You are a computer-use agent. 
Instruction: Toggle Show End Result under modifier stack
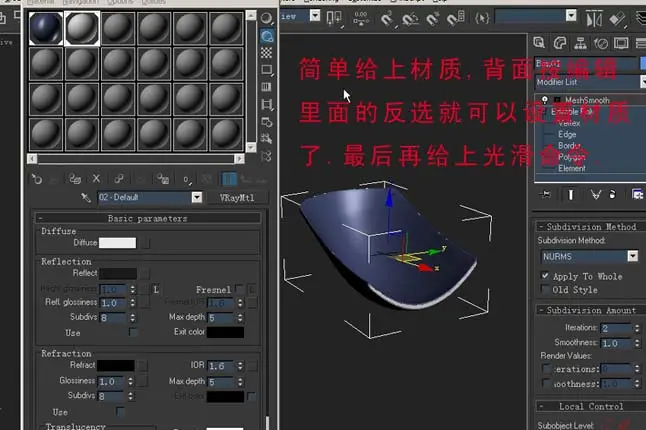pos(571,194)
